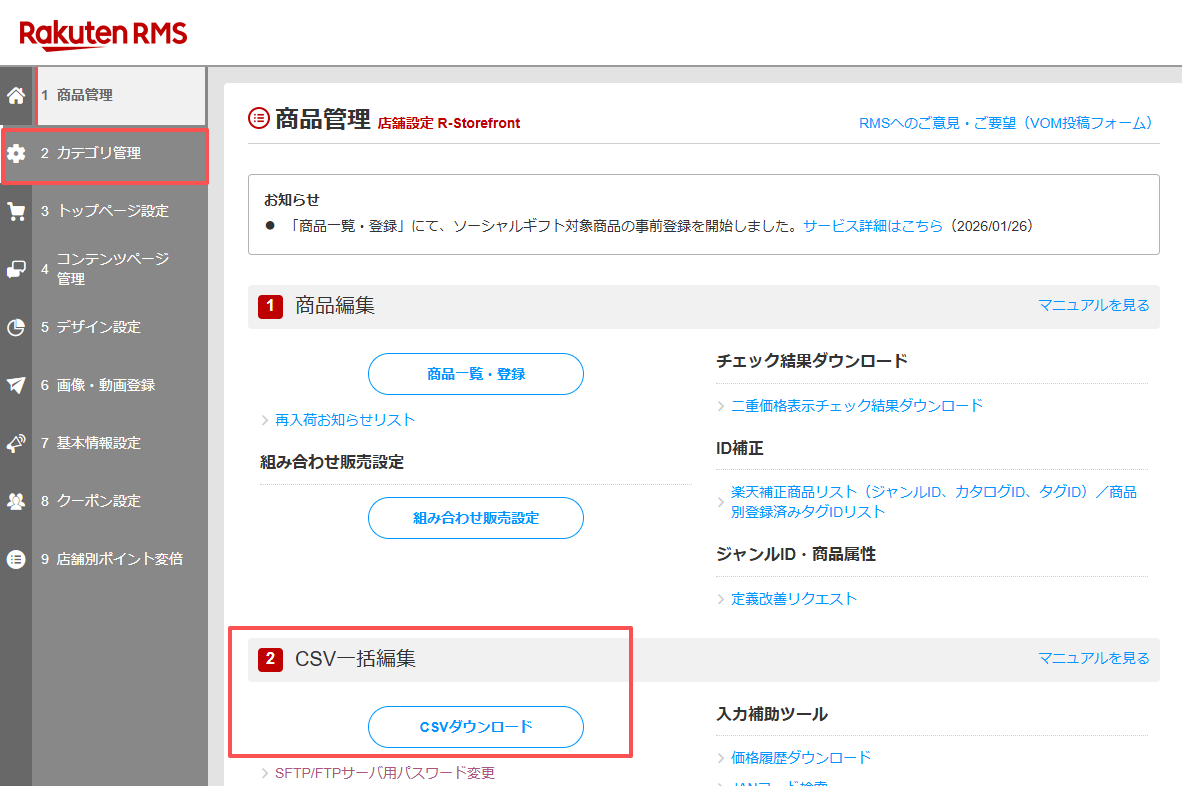Open the 二重価格表示チェック結果ダウンロード link

tap(856, 405)
